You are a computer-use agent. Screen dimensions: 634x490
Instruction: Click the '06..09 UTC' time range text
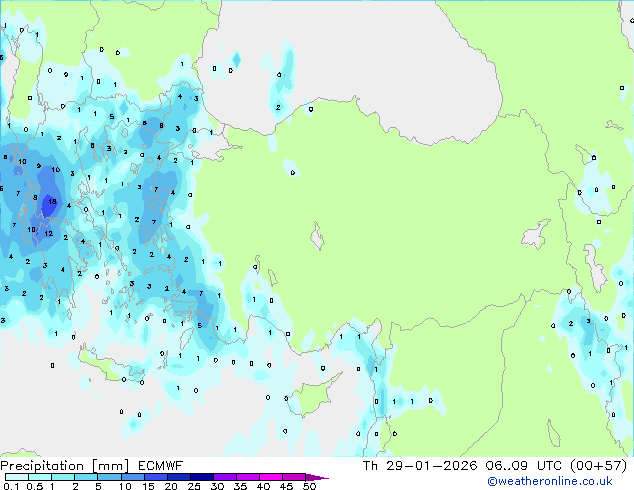point(524,466)
